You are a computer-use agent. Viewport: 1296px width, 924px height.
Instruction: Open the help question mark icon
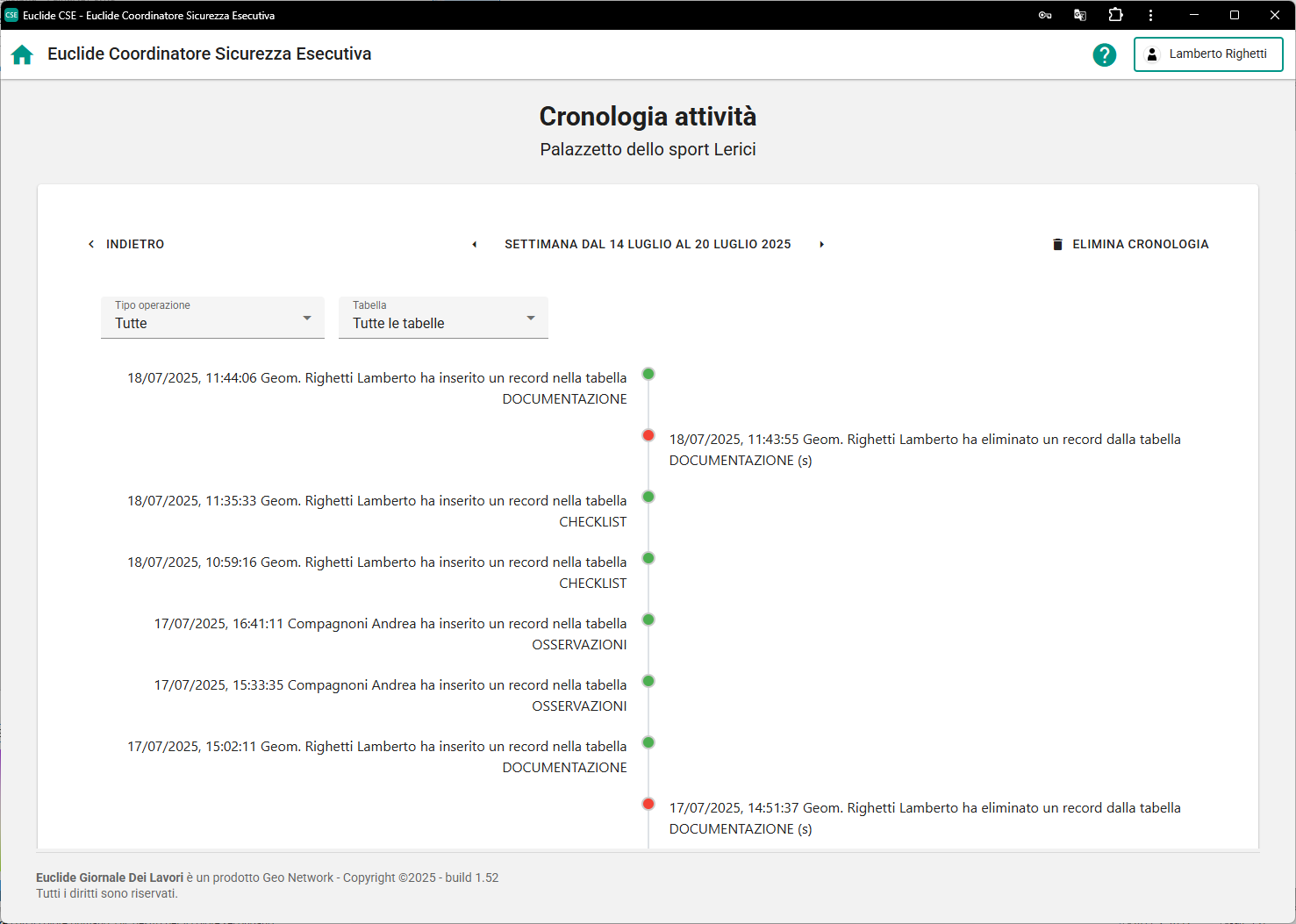[x=1104, y=54]
